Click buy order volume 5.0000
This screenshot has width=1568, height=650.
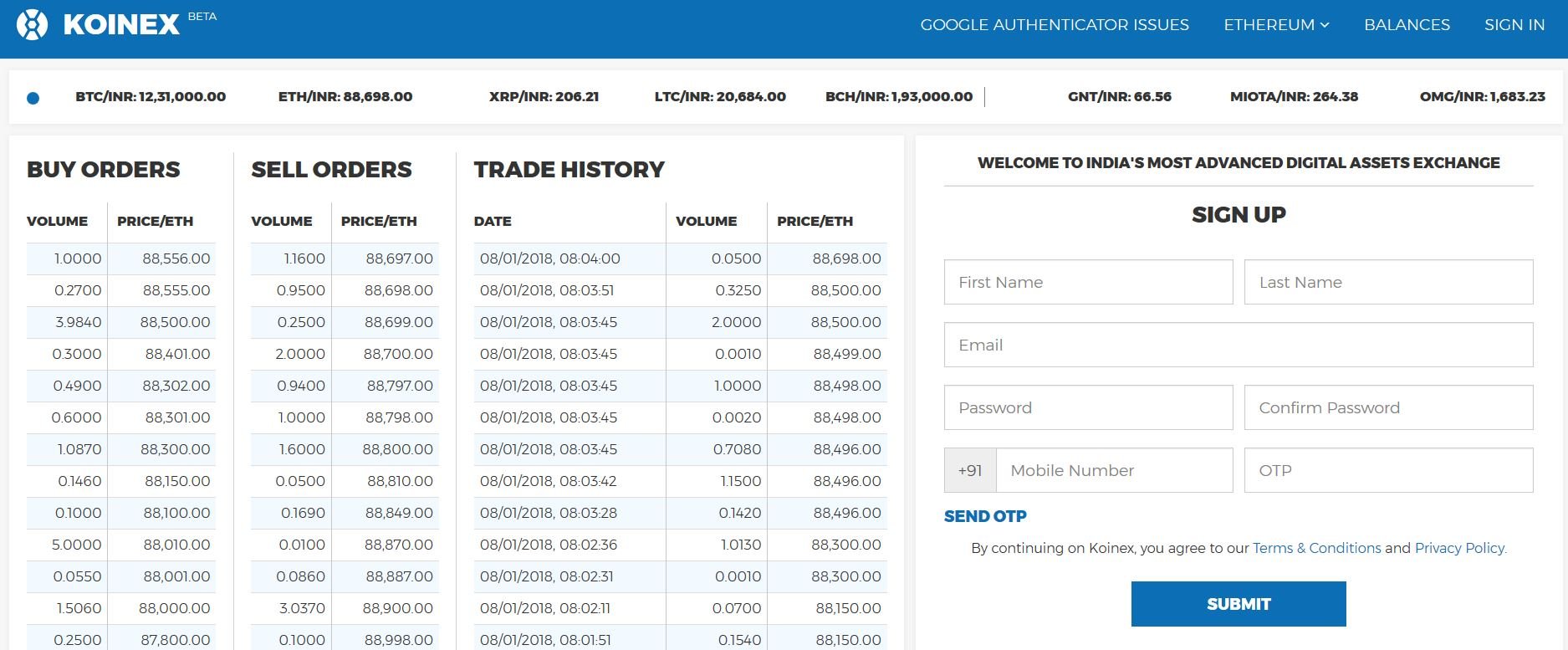click(x=77, y=545)
